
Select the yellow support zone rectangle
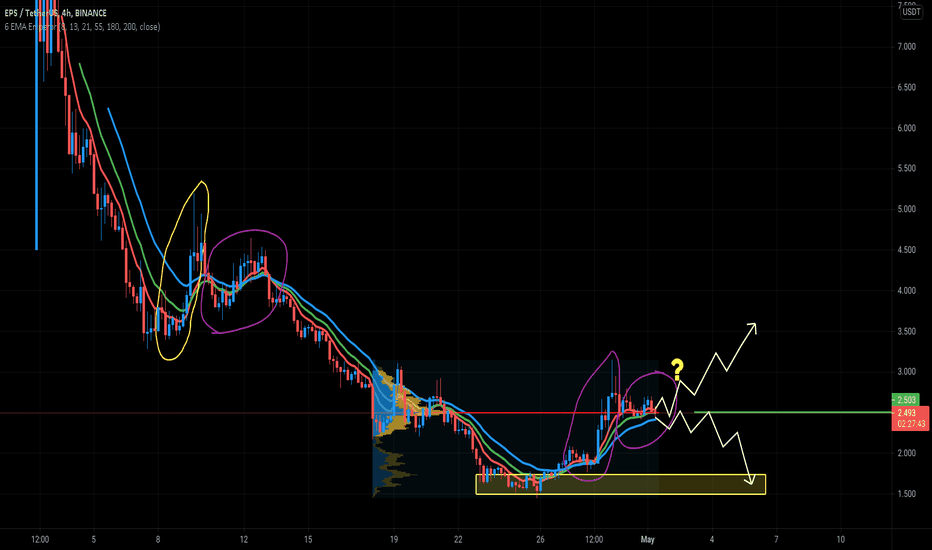point(621,484)
